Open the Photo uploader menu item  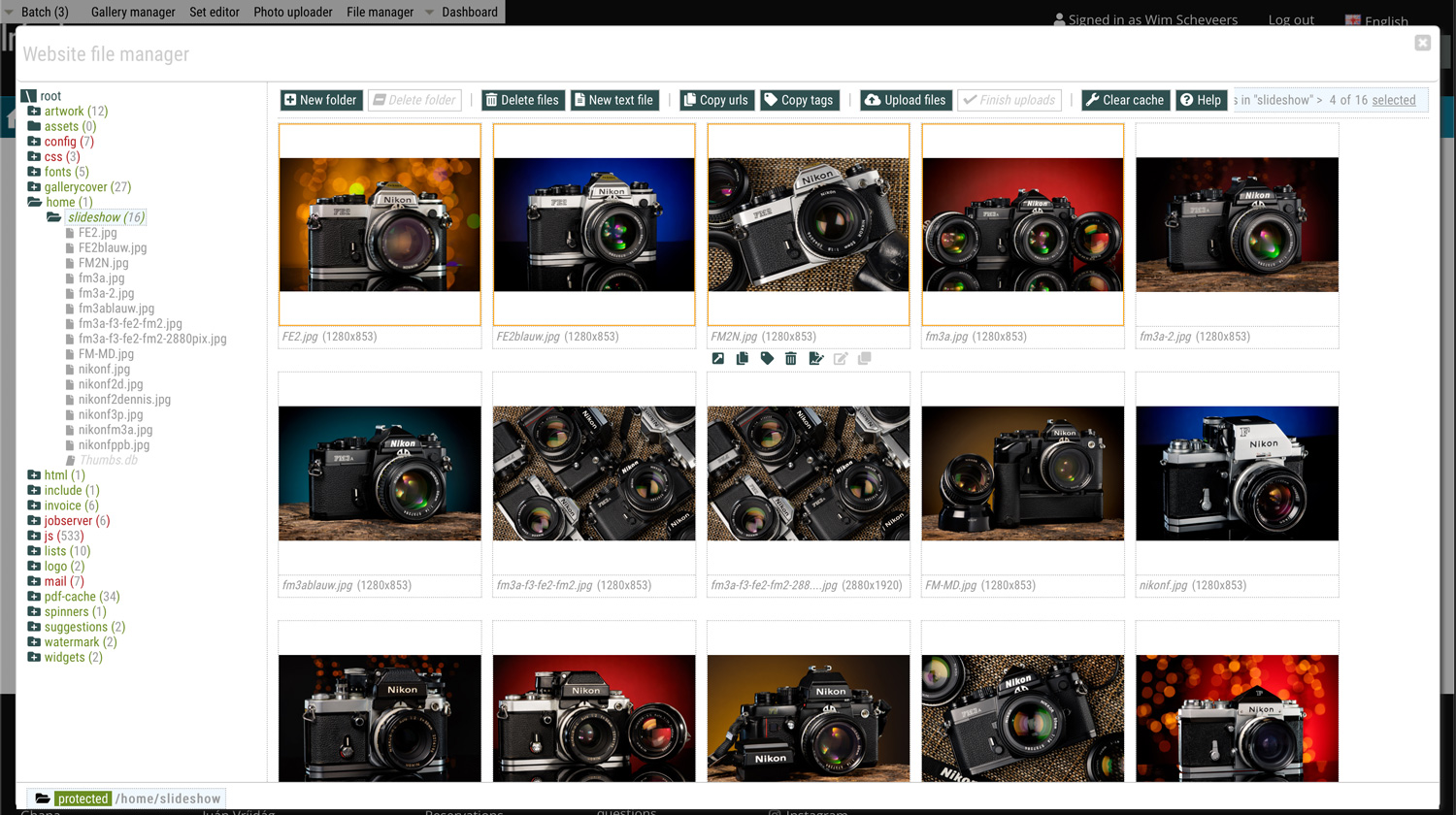[x=293, y=12]
